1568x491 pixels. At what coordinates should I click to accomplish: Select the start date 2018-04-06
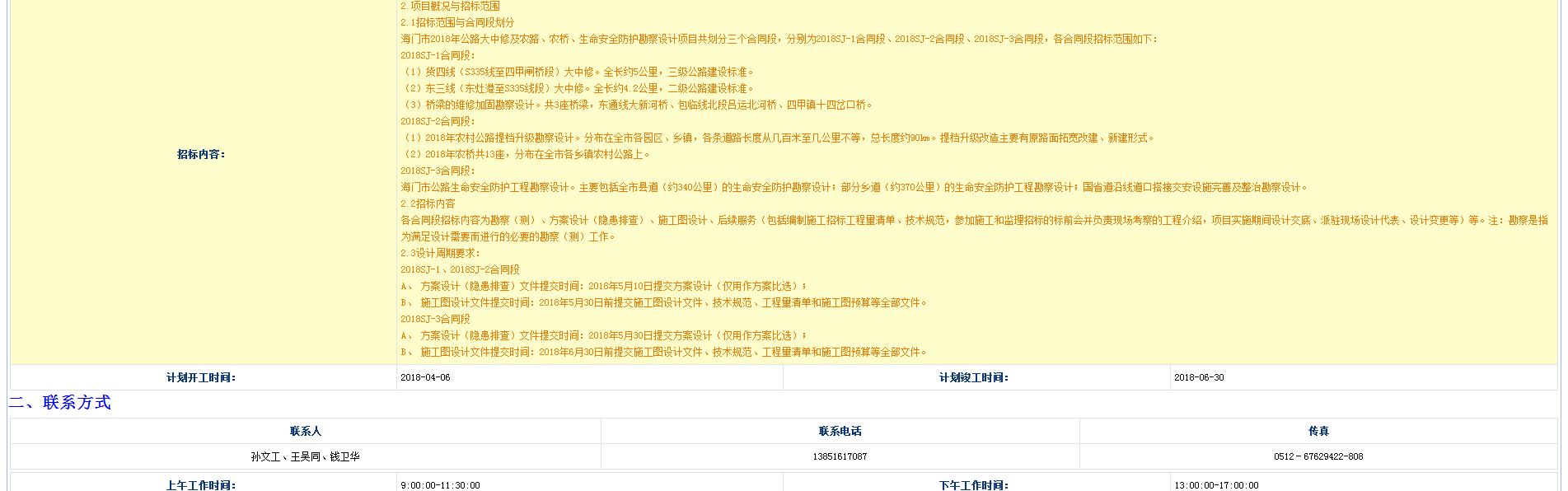(425, 377)
